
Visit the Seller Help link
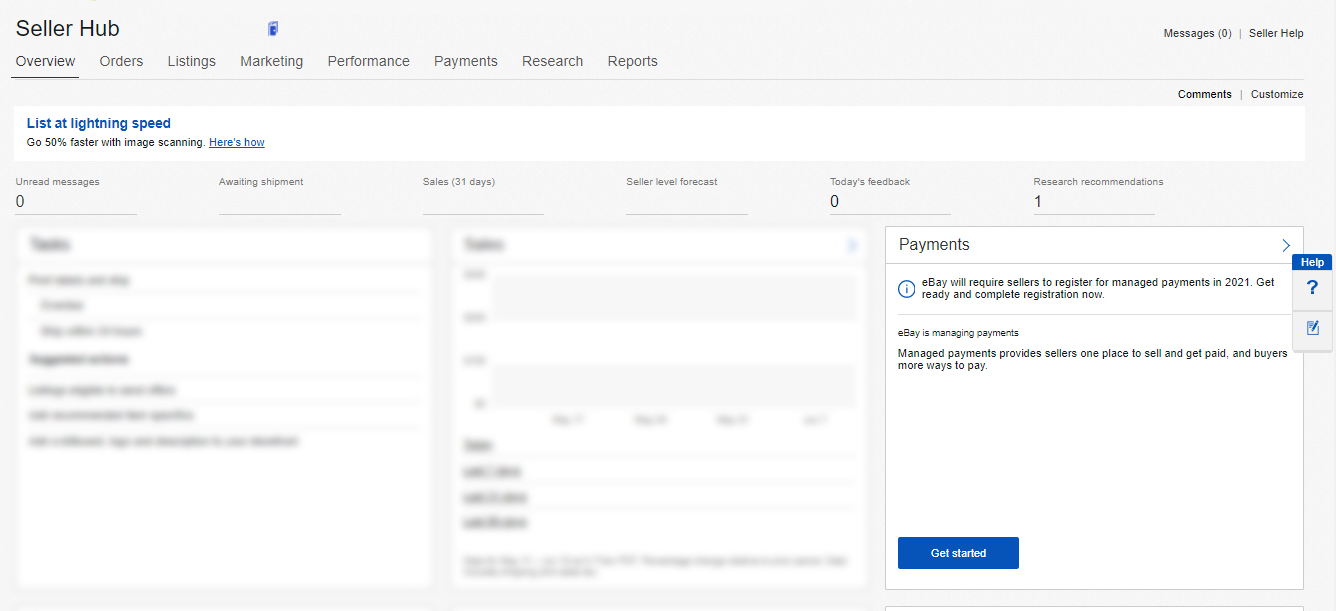click(x=1276, y=33)
